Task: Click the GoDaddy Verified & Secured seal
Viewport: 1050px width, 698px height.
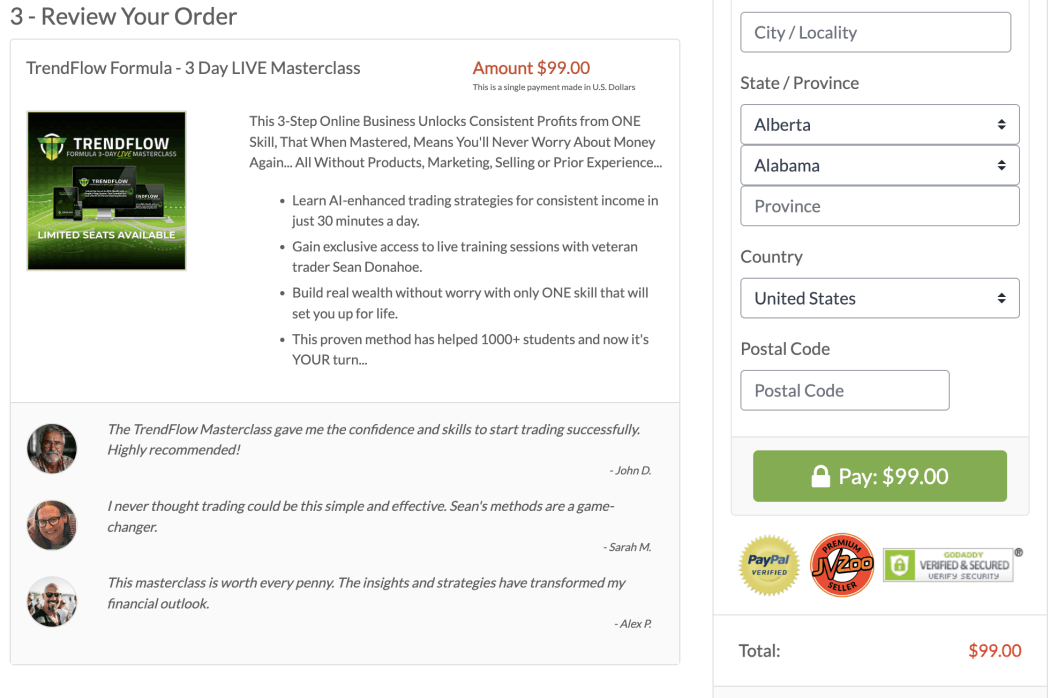Action: [948, 565]
